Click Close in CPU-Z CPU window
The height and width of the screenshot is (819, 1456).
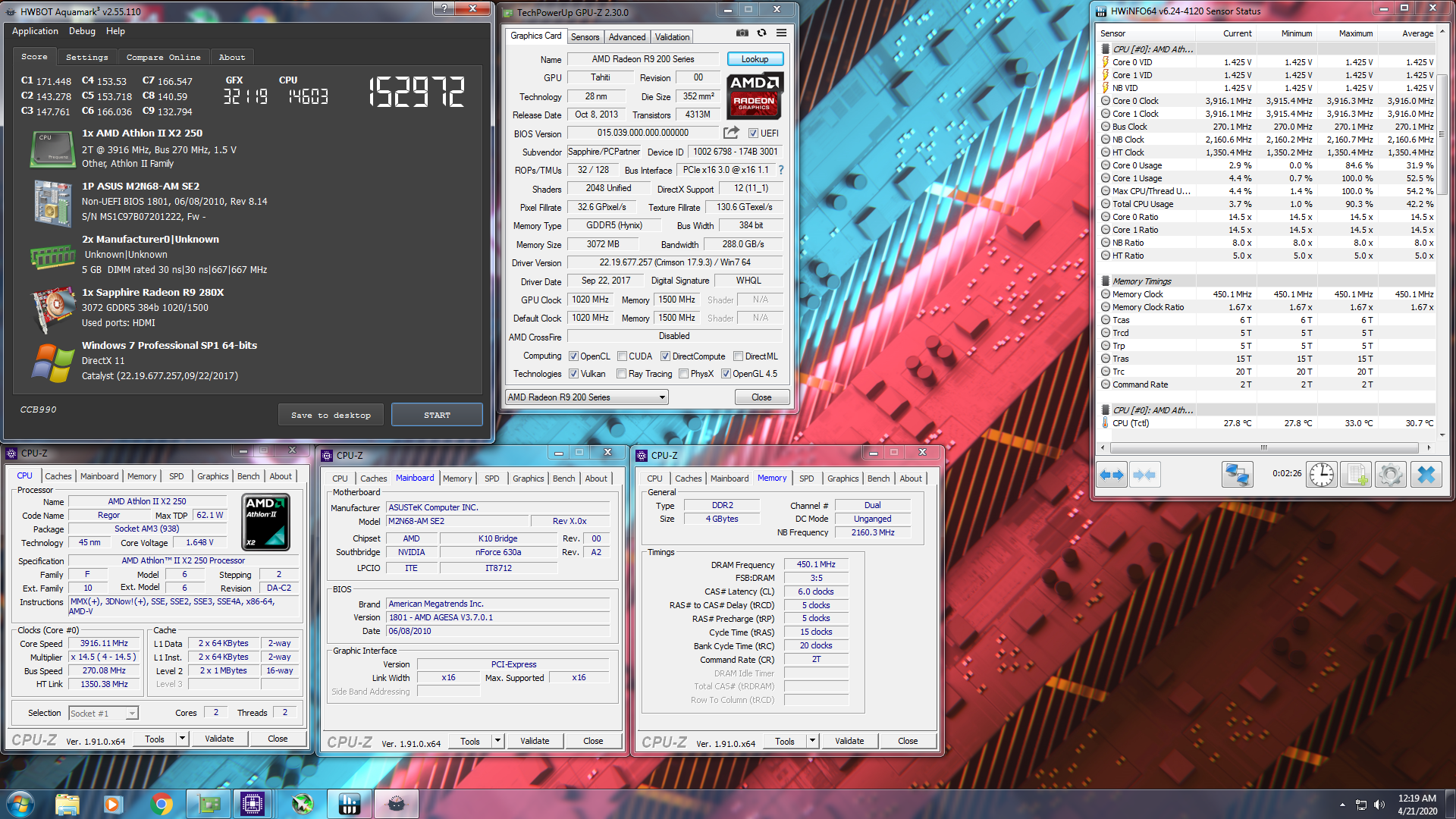[278, 739]
